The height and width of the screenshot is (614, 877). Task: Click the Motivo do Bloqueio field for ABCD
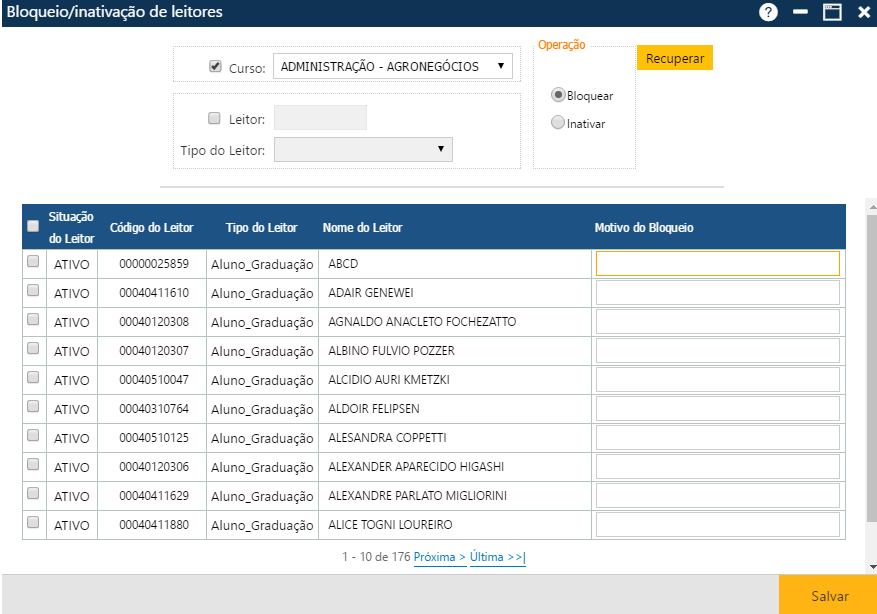pyautogui.click(x=718, y=263)
